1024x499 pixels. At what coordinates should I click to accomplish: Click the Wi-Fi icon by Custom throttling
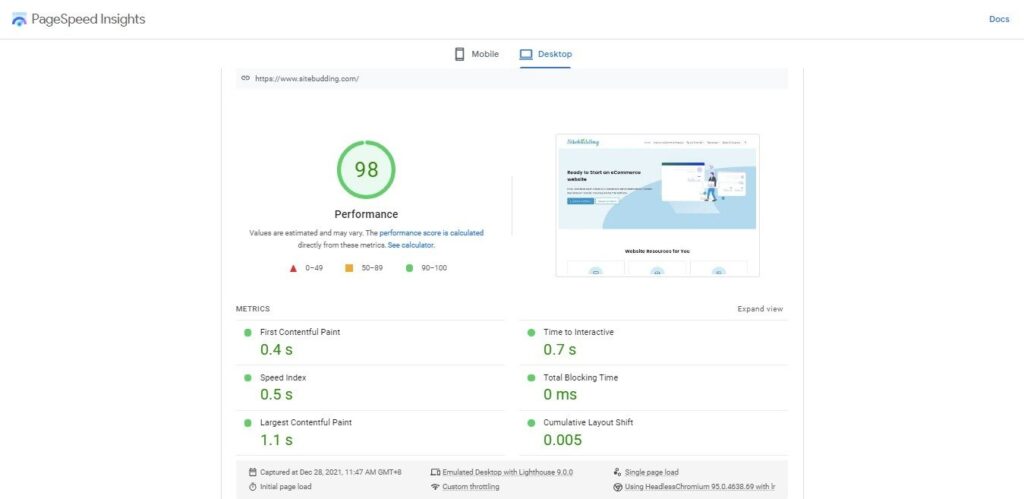pos(435,487)
